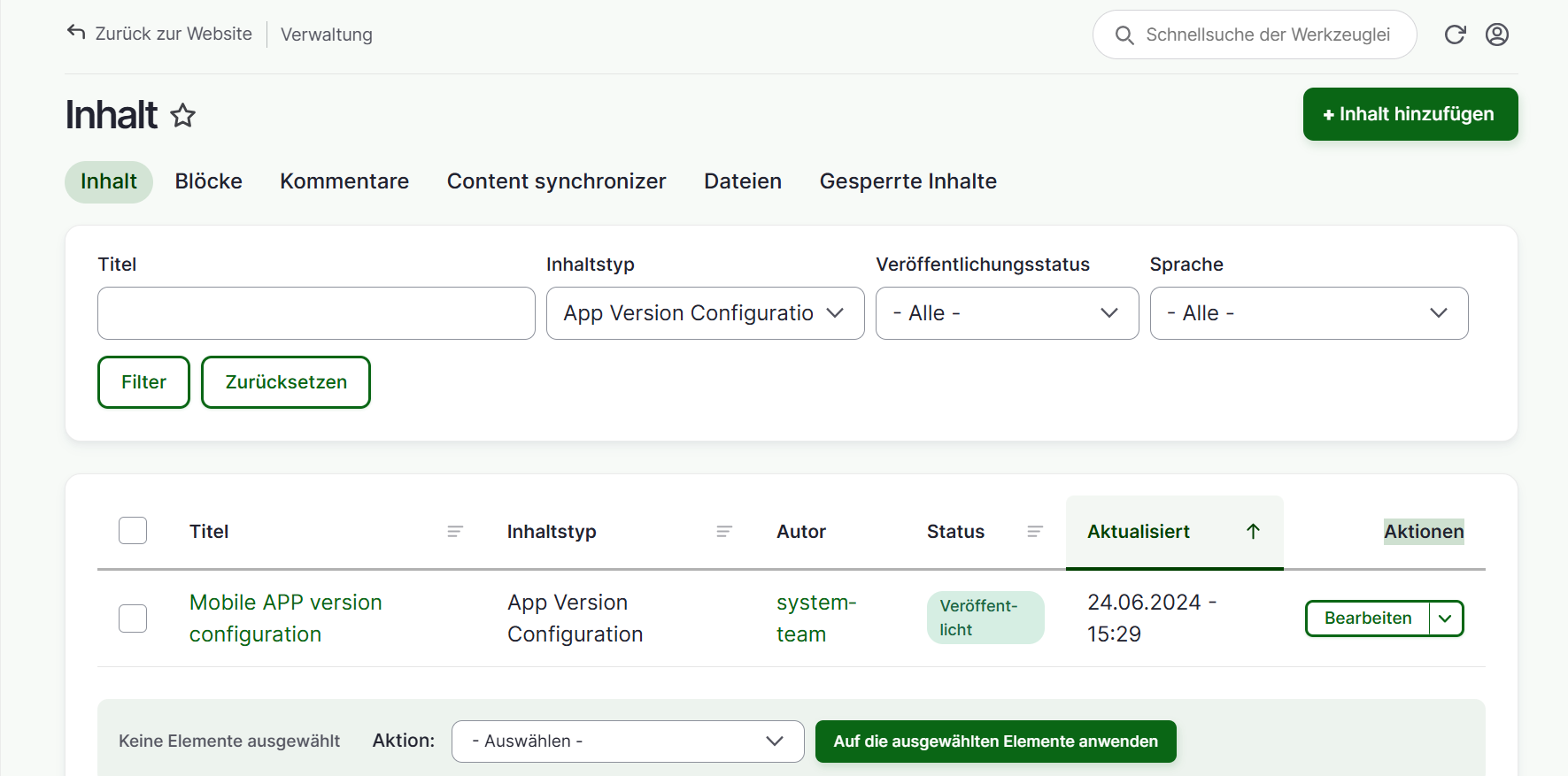Image resolution: width=1568 pixels, height=776 pixels.
Task: Click the Aktualisiert sort arrow icon
Action: click(x=1253, y=532)
